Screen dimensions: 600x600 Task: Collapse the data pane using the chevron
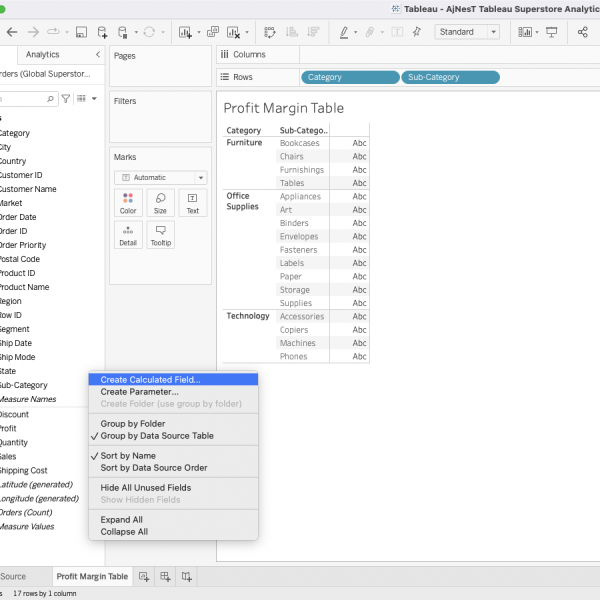(97, 54)
